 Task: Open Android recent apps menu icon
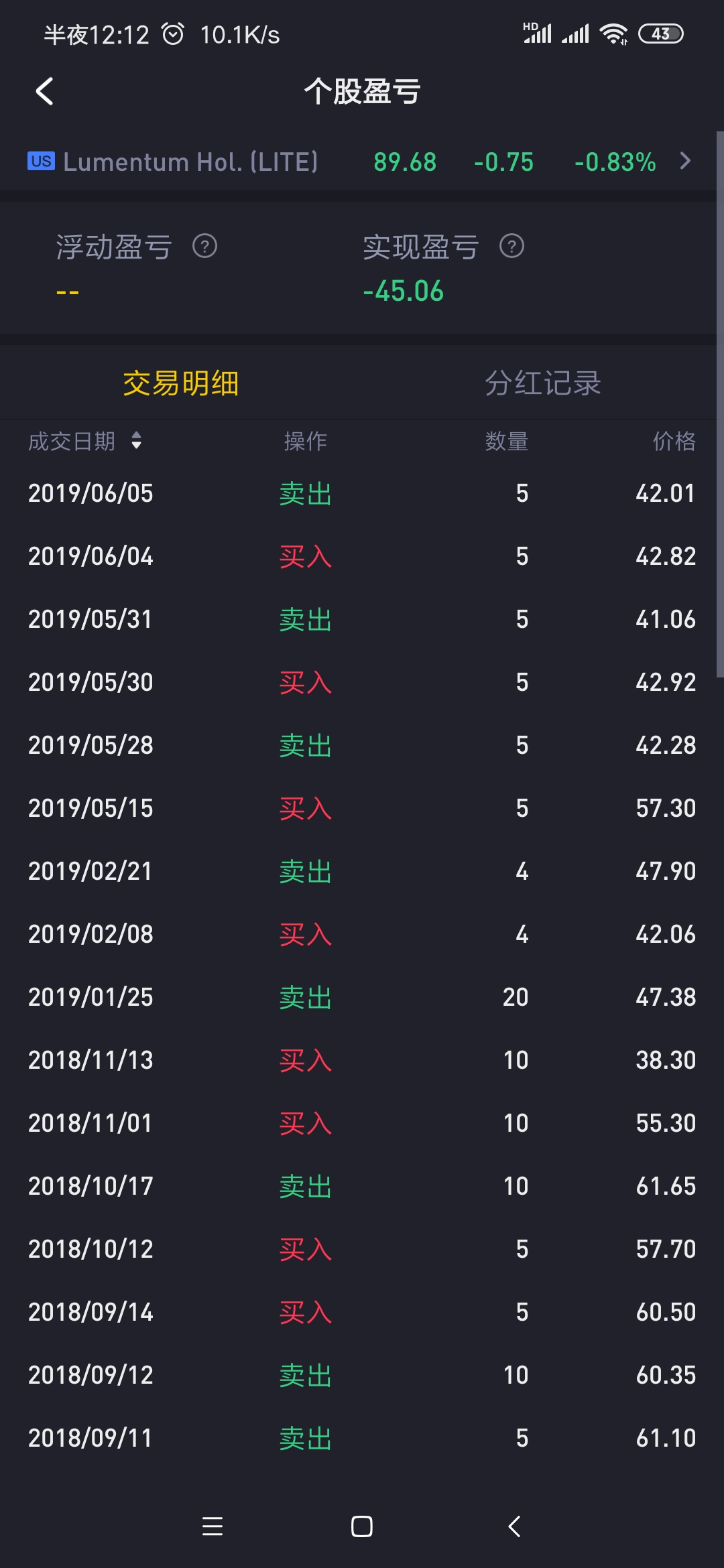(212, 1526)
